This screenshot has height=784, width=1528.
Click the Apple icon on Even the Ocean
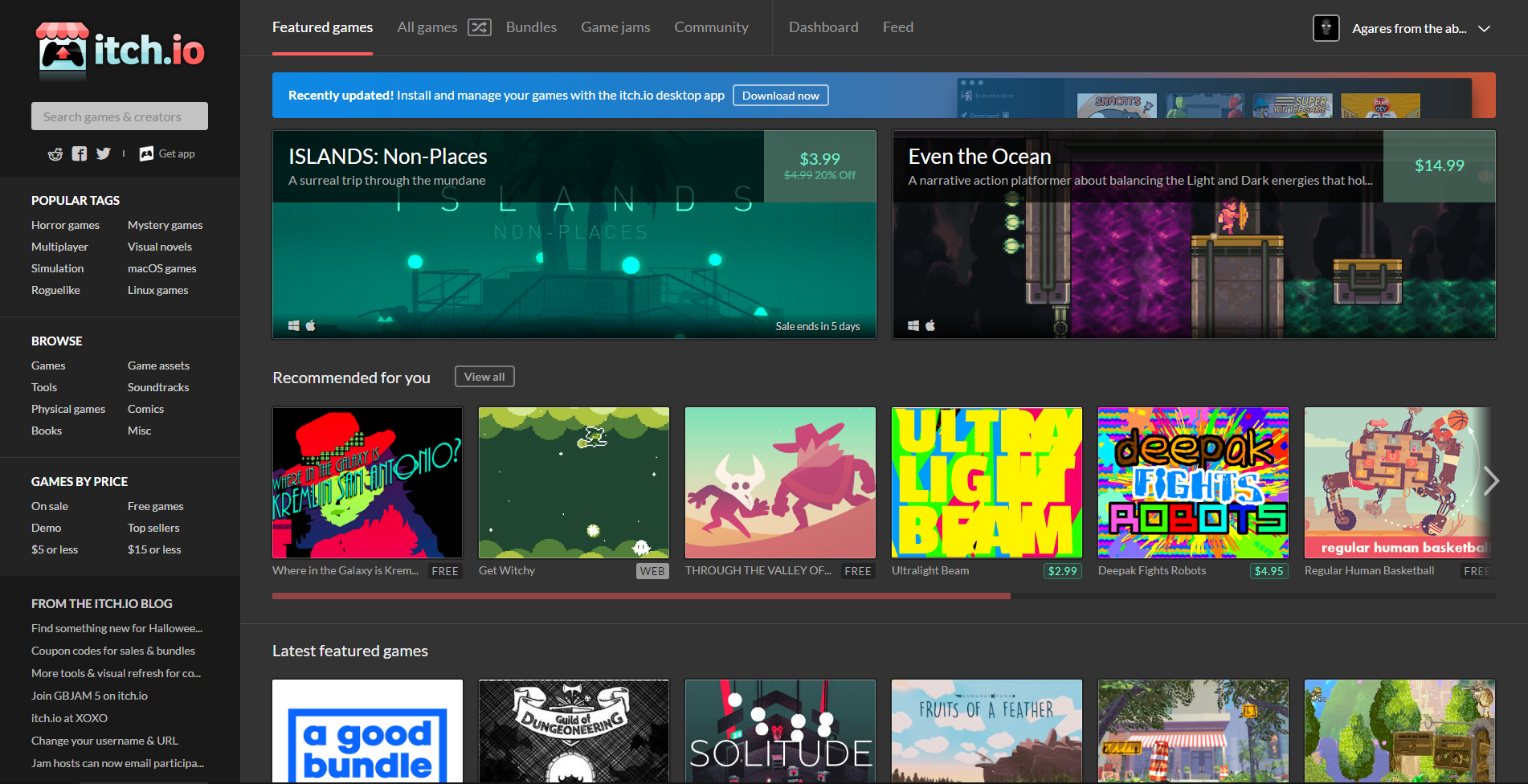click(930, 325)
